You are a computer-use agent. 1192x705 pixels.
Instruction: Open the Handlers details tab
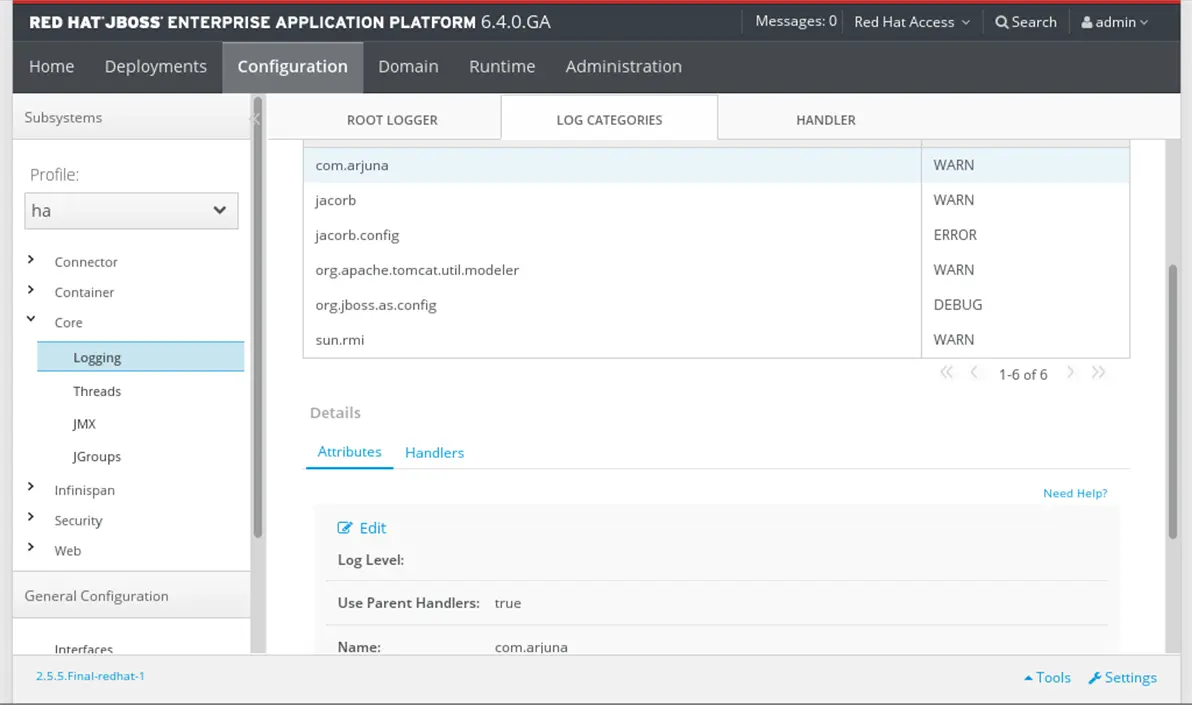[x=434, y=453]
